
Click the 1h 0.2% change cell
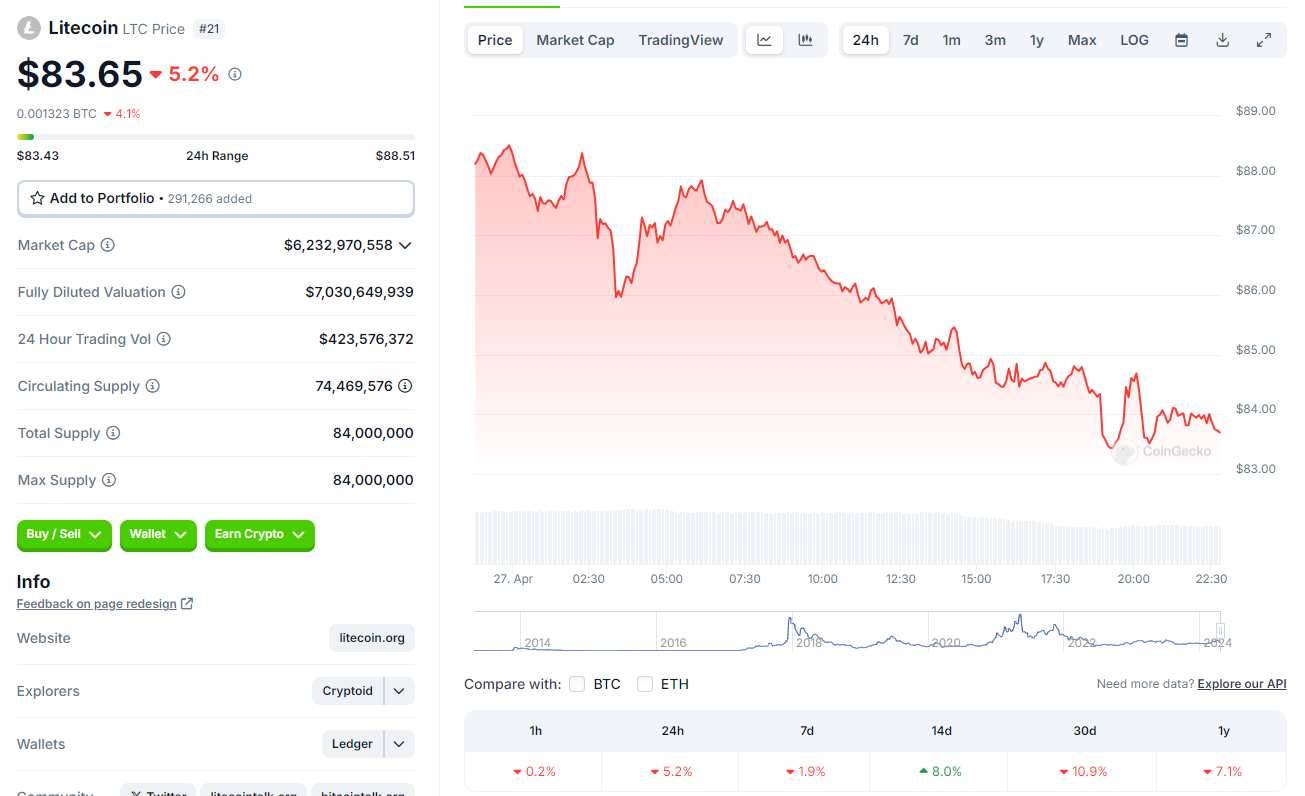click(x=535, y=771)
